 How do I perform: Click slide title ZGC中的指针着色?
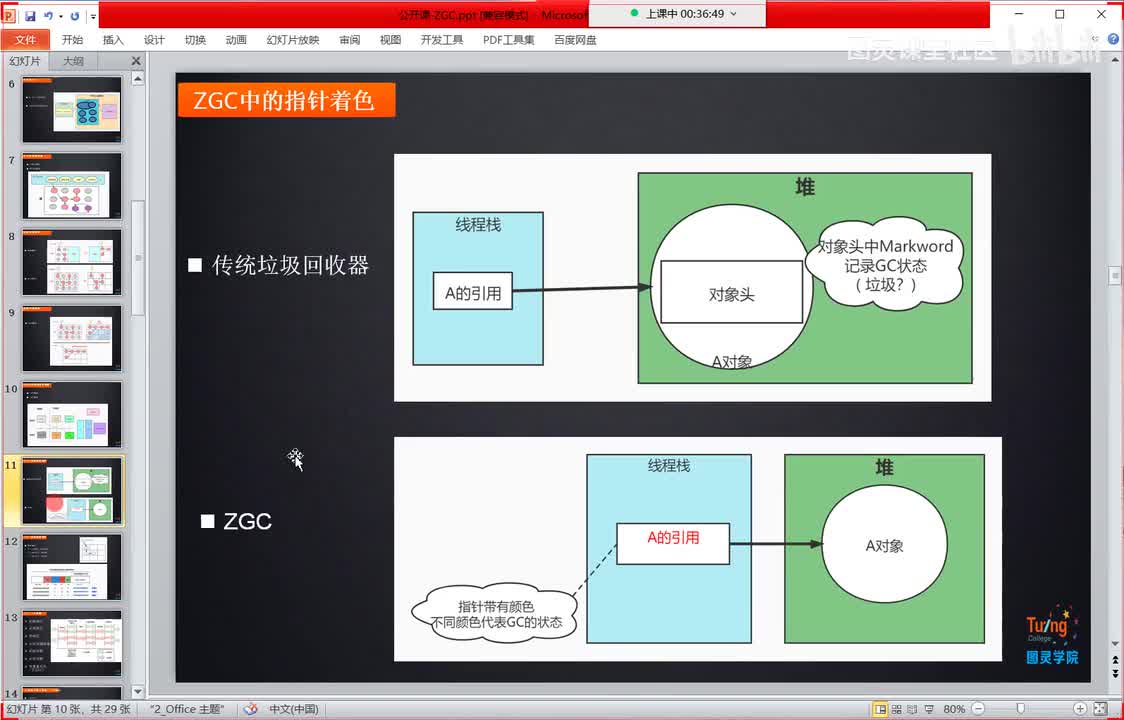[x=285, y=100]
